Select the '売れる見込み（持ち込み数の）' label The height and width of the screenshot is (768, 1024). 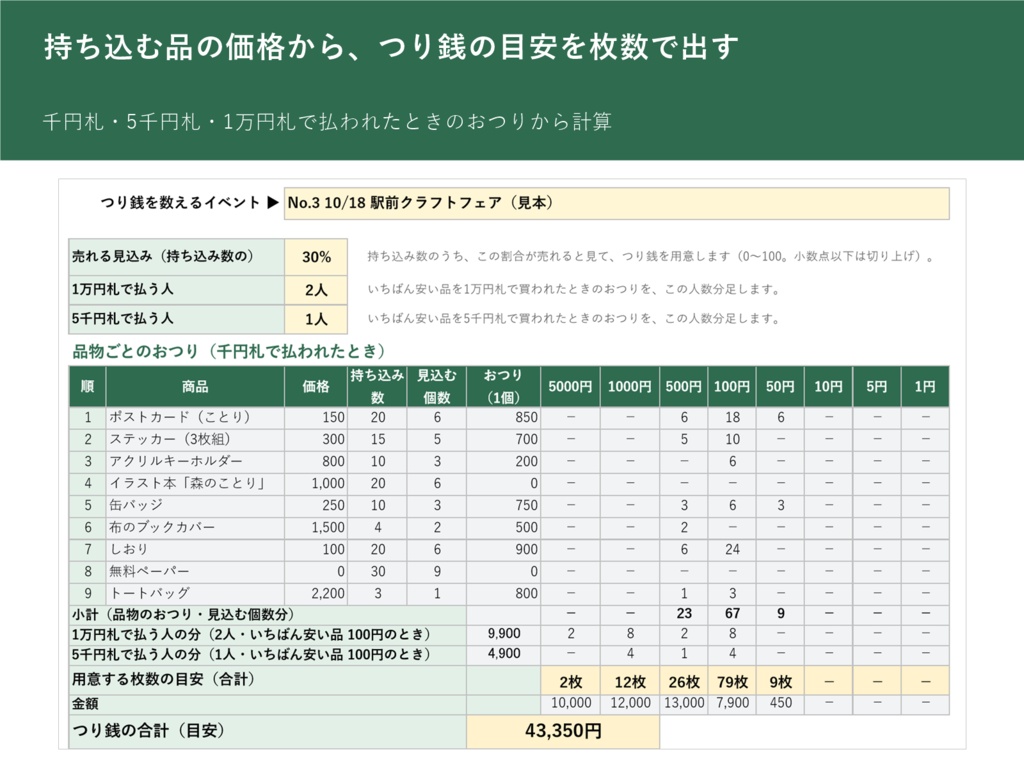176,257
